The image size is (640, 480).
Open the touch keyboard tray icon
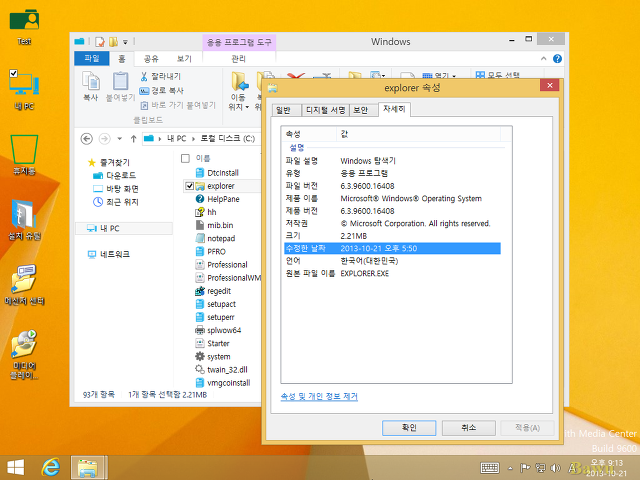point(490,468)
